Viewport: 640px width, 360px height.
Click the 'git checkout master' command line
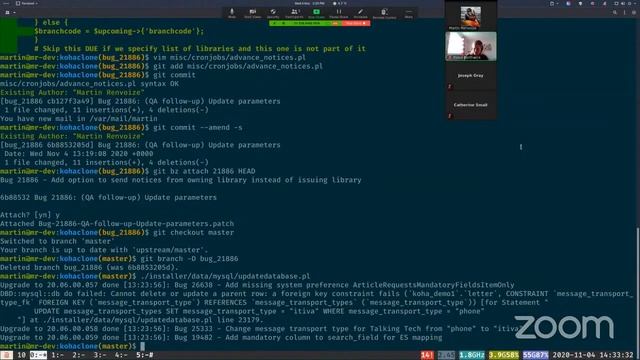[x=193, y=232]
